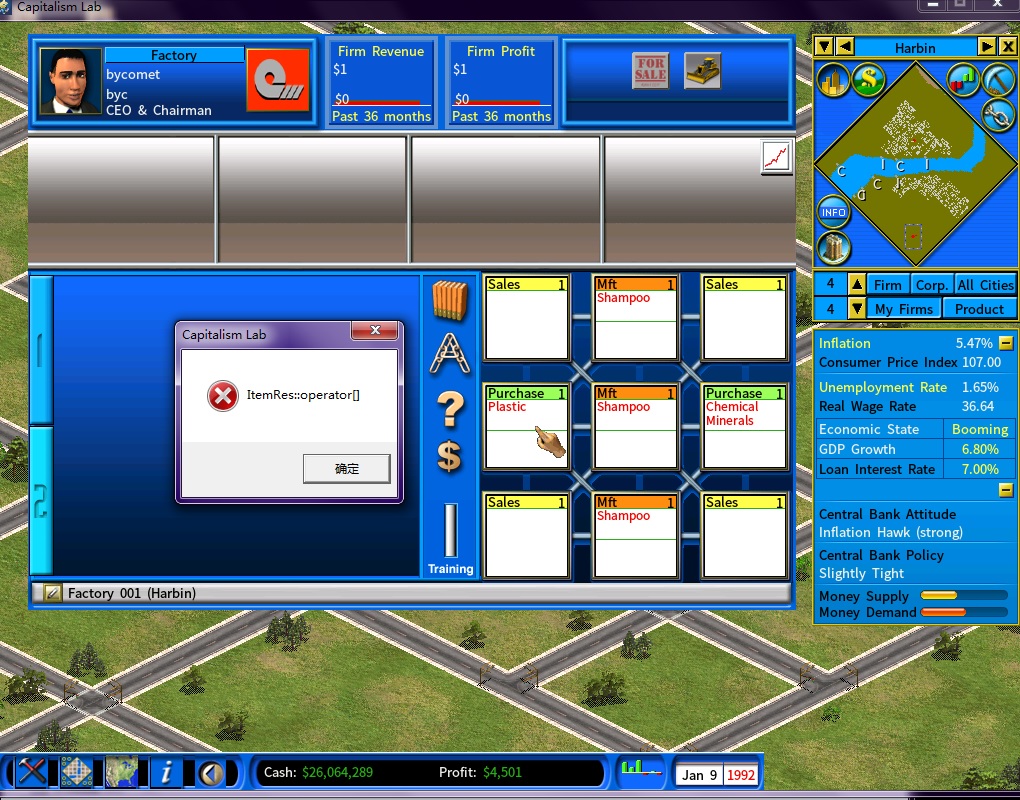Open the world map icon in bottom bar
The width and height of the screenshot is (1020, 800).
pos(122,772)
